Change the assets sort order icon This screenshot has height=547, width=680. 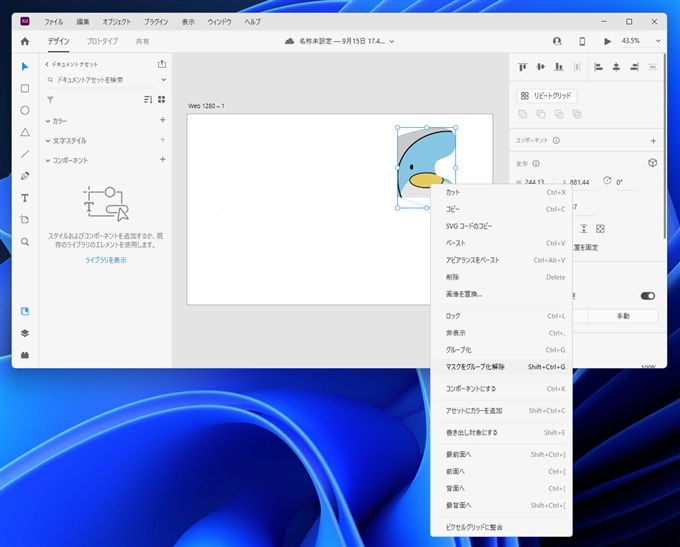click(x=148, y=99)
